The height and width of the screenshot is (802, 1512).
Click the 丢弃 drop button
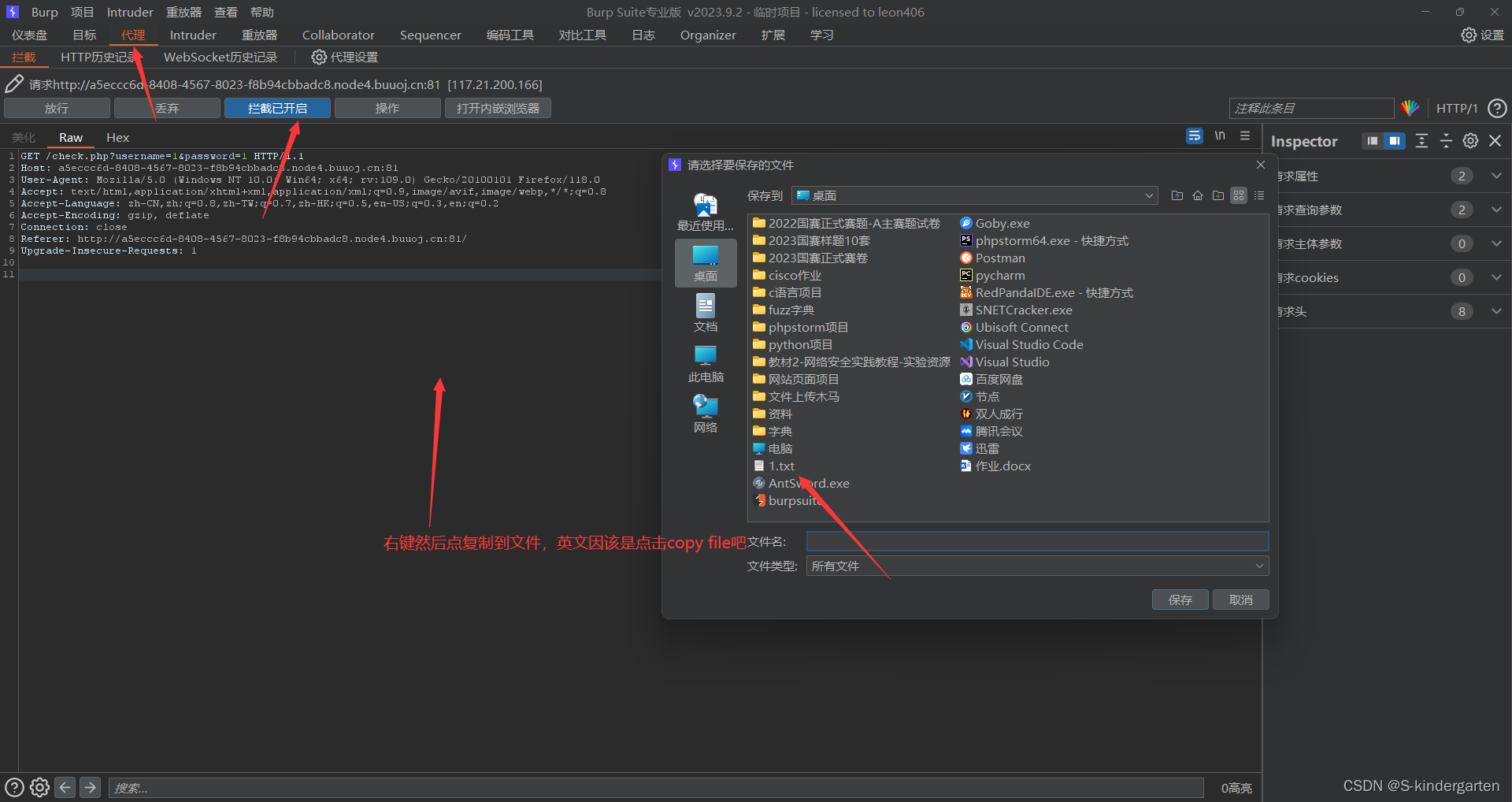click(x=167, y=108)
